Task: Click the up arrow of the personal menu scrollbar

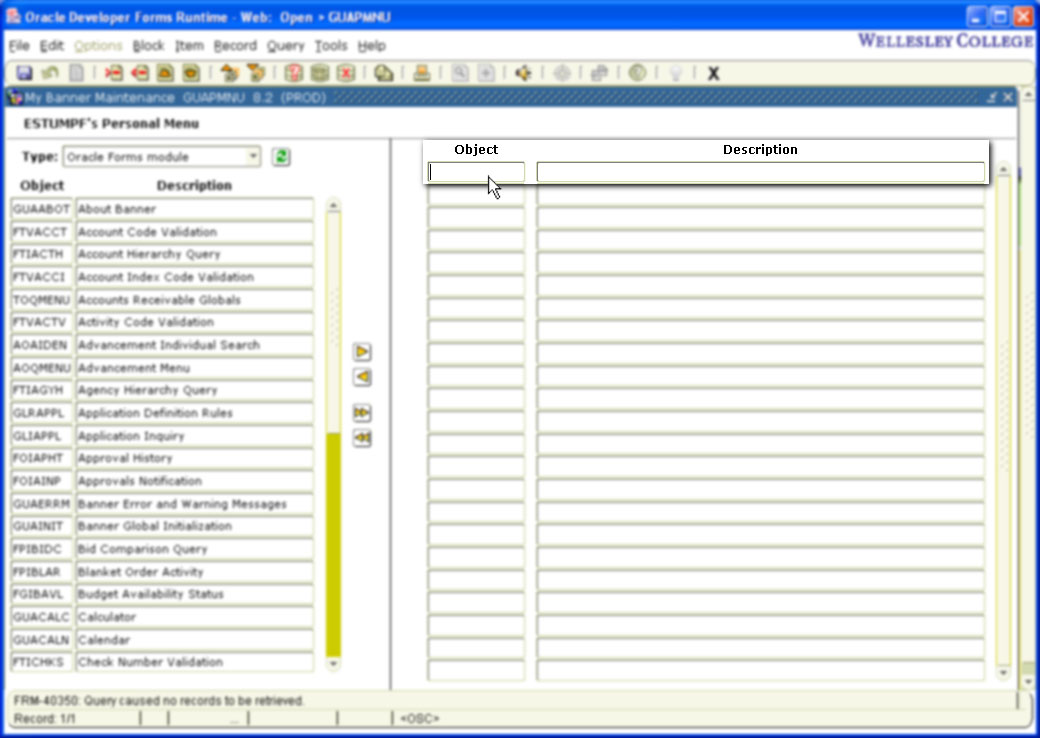Action: [x=1003, y=170]
